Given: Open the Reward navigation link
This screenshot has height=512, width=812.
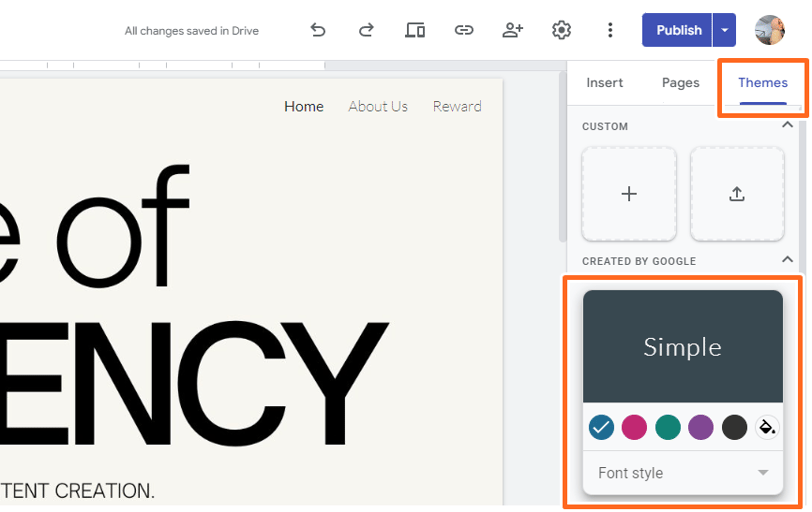Looking at the screenshot, I should 457,107.
